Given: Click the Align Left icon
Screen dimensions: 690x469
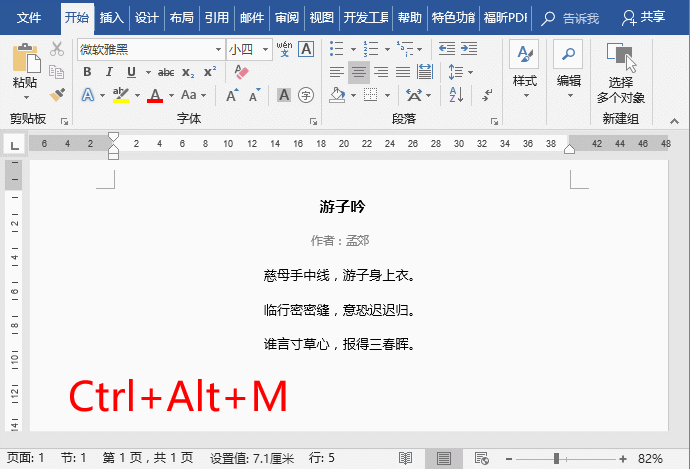Looking at the screenshot, I should (x=337, y=72).
